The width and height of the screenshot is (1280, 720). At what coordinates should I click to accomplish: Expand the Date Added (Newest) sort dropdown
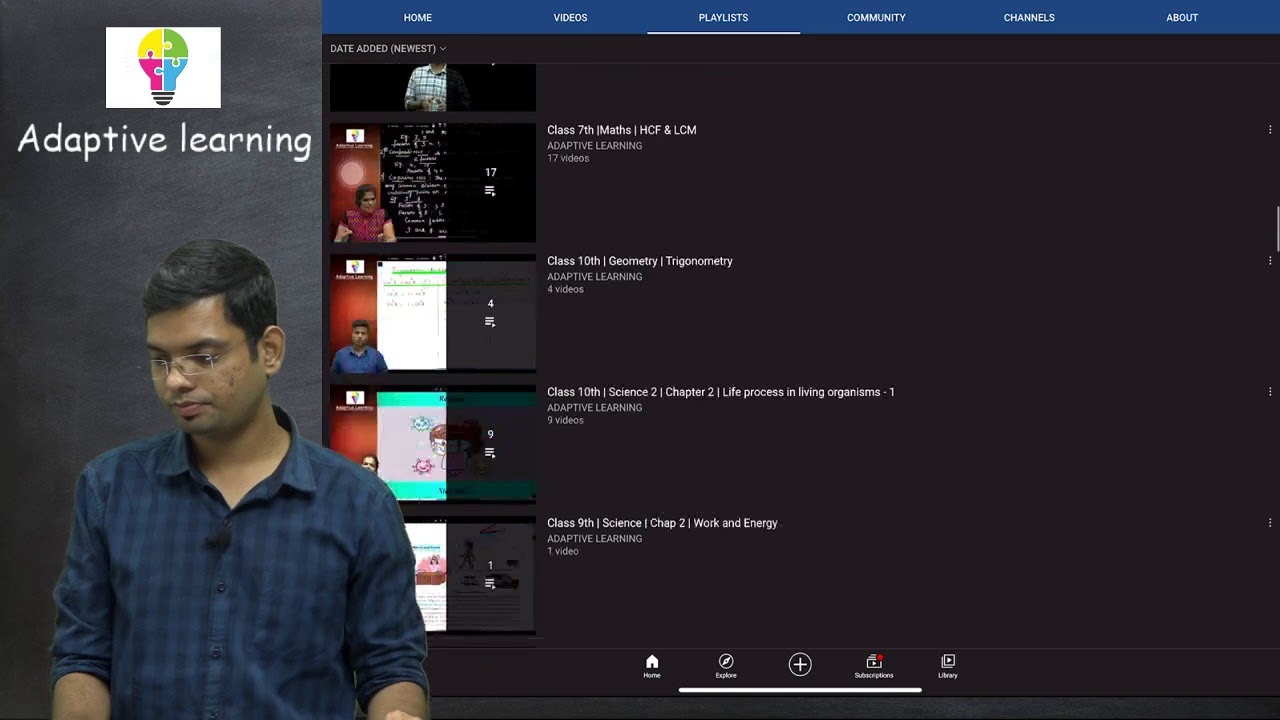[x=388, y=48]
